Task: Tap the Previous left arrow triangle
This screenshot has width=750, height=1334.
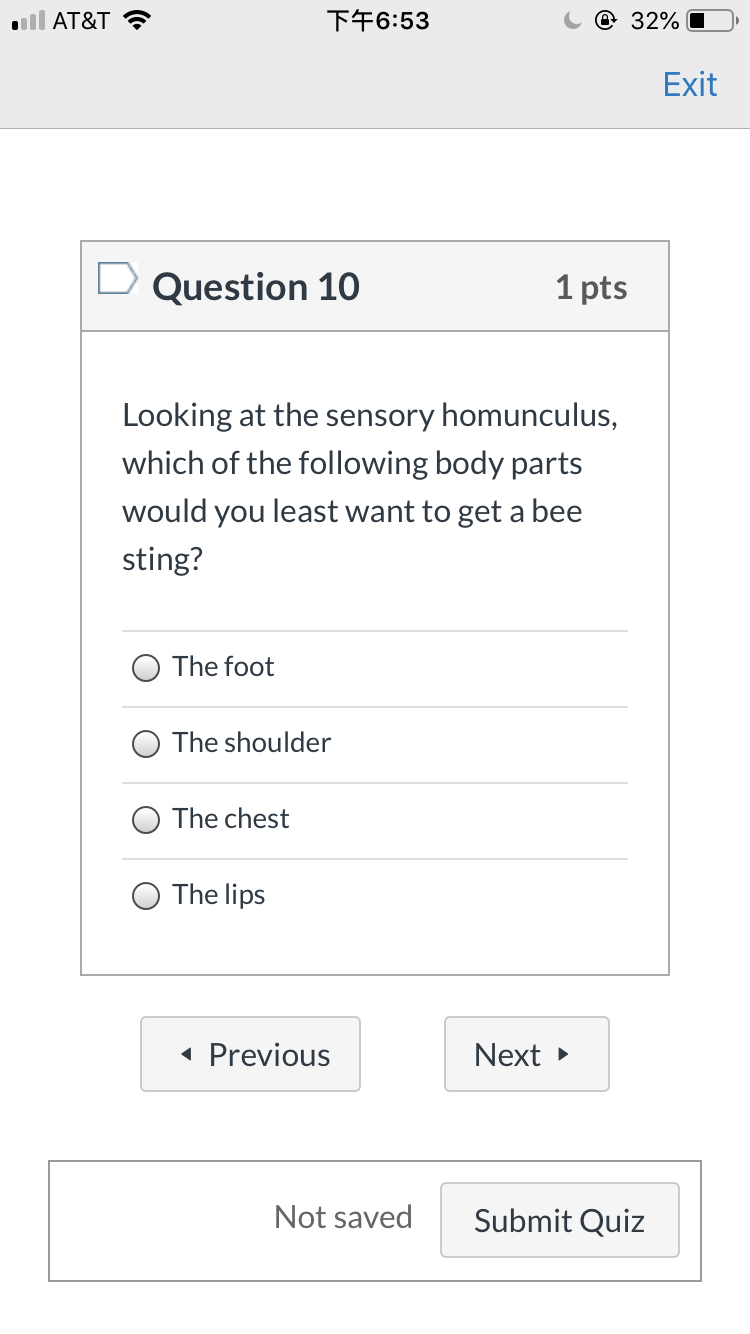Action: pyautogui.click(x=187, y=1055)
